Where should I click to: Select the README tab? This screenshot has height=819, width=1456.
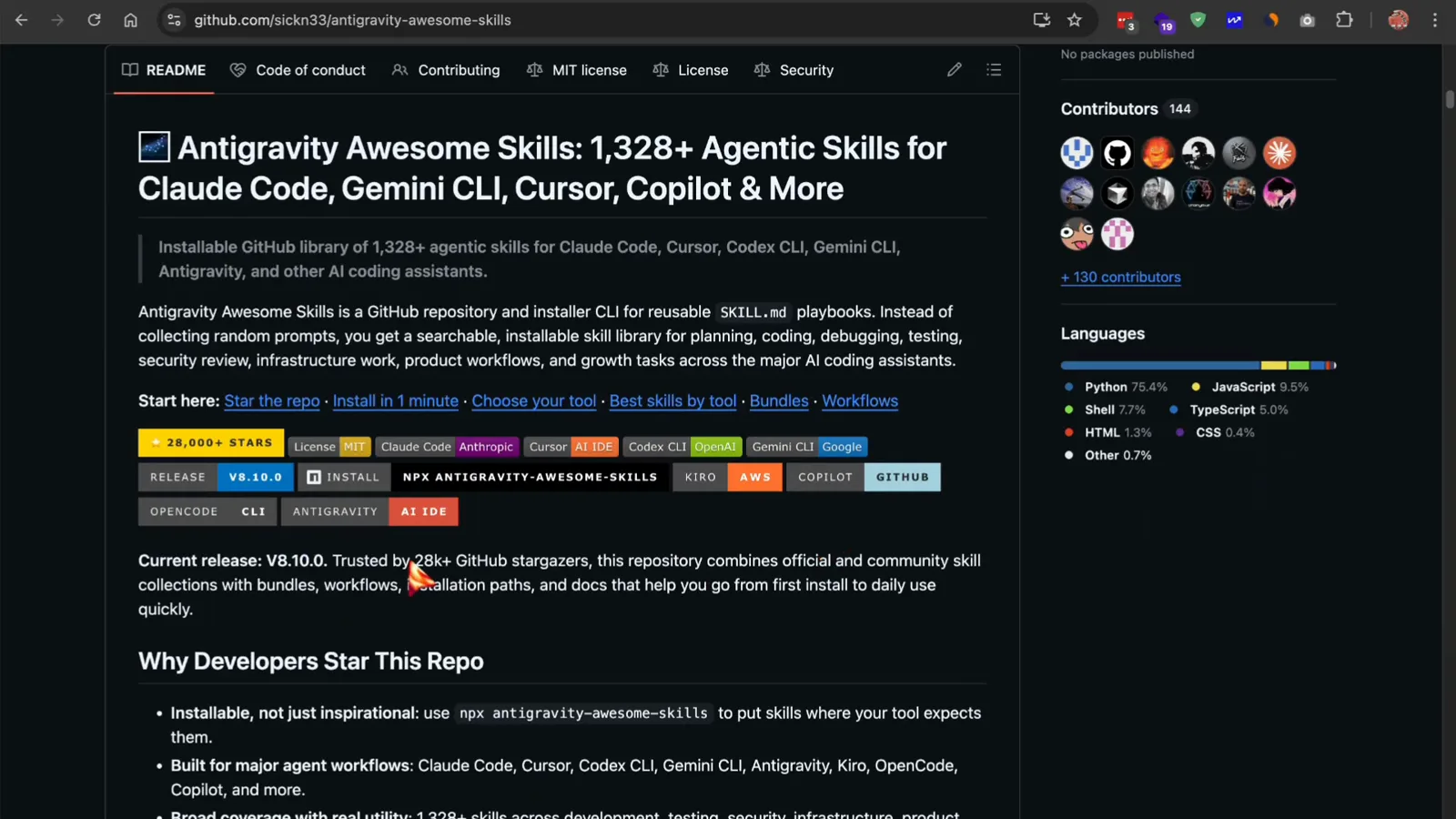coord(164,70)
